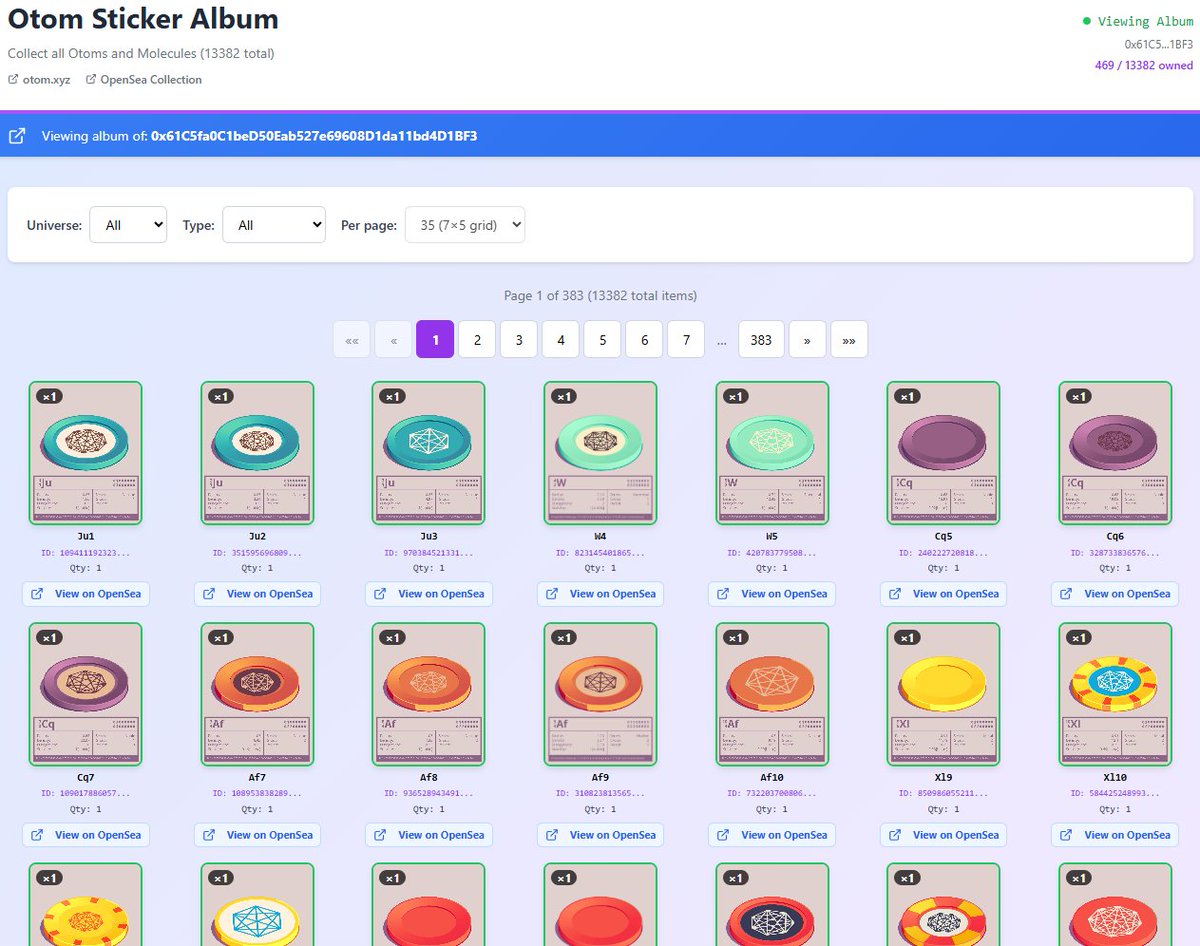Click the ID text under Xl10

[x=1115, y=794]
